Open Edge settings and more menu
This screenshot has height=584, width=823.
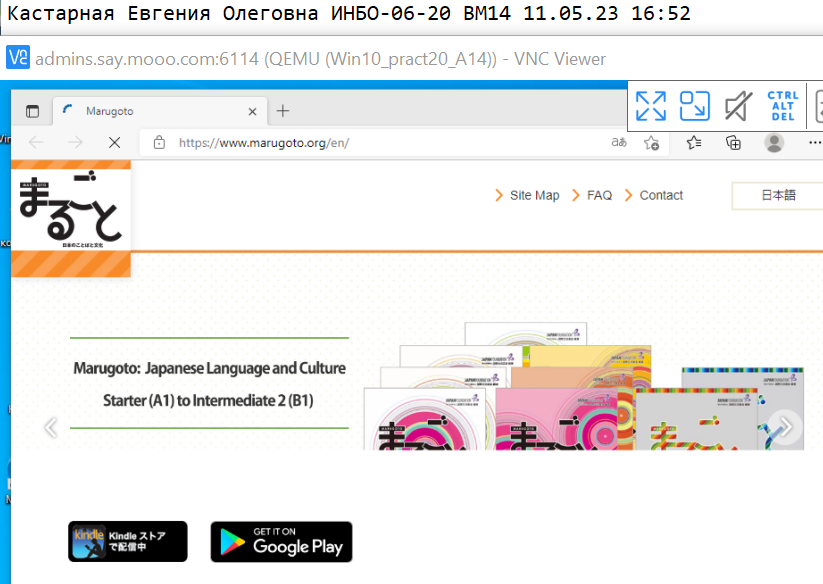point(815,142)
